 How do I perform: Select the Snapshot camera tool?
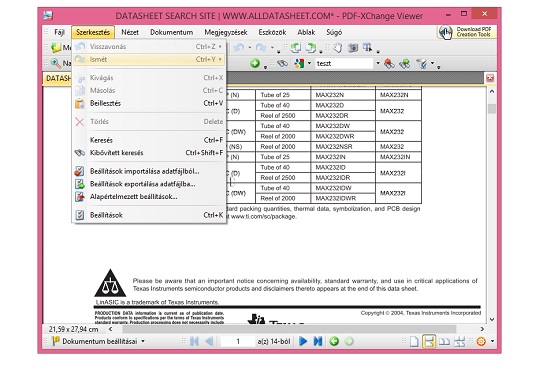point(353,48)
